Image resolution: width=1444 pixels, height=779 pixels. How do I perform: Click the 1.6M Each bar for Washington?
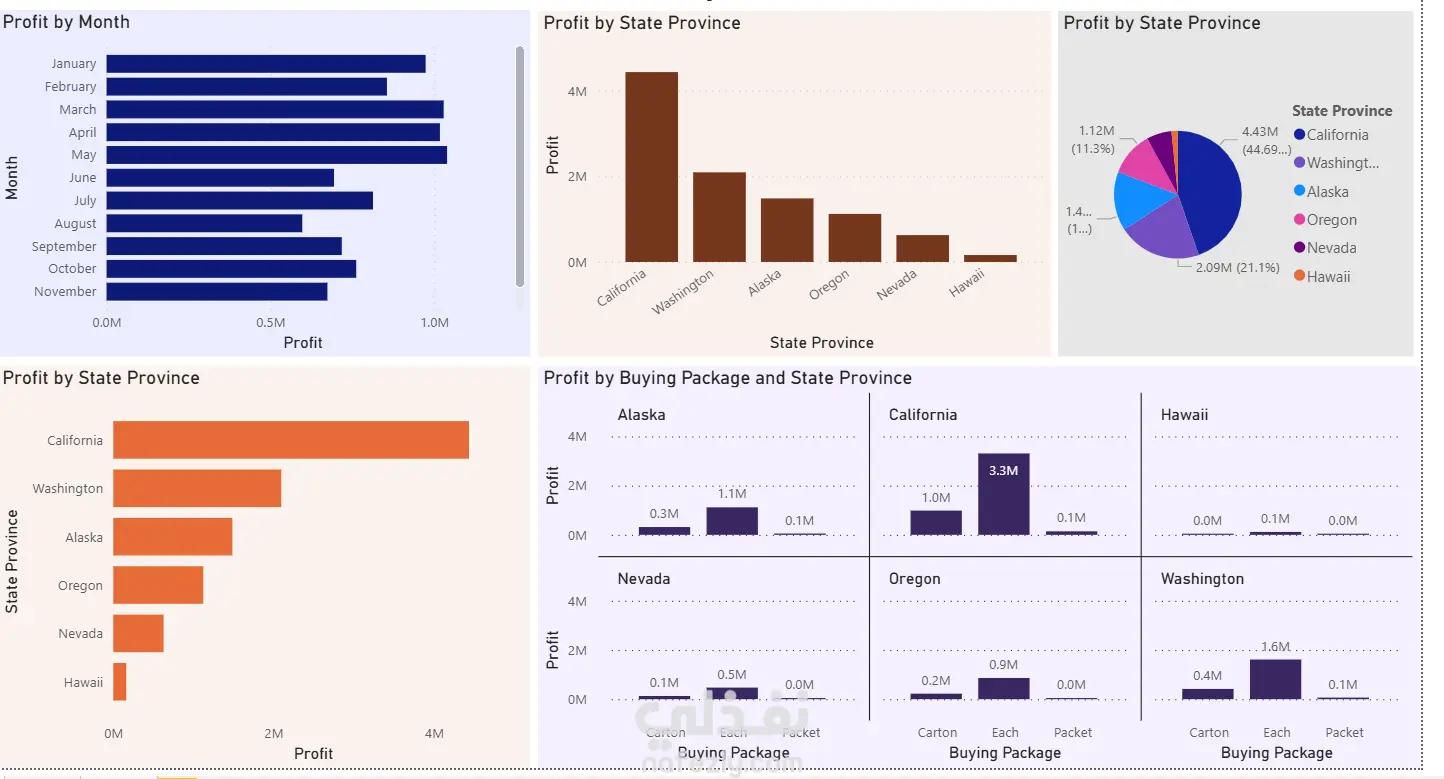tap(1276, 679)
